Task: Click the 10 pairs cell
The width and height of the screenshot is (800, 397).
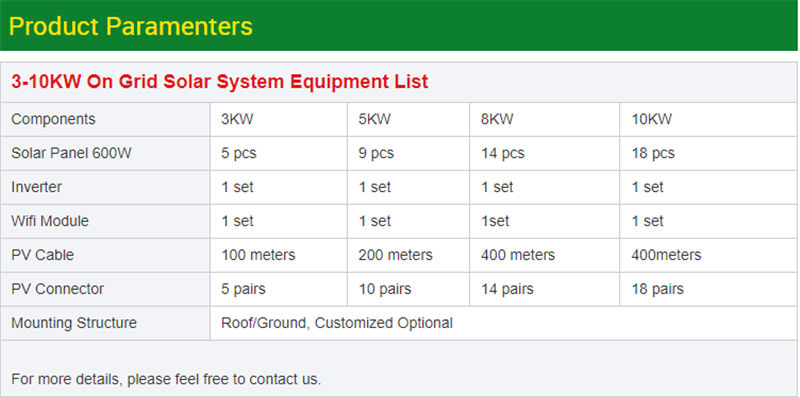Action: tap(408, 289)
